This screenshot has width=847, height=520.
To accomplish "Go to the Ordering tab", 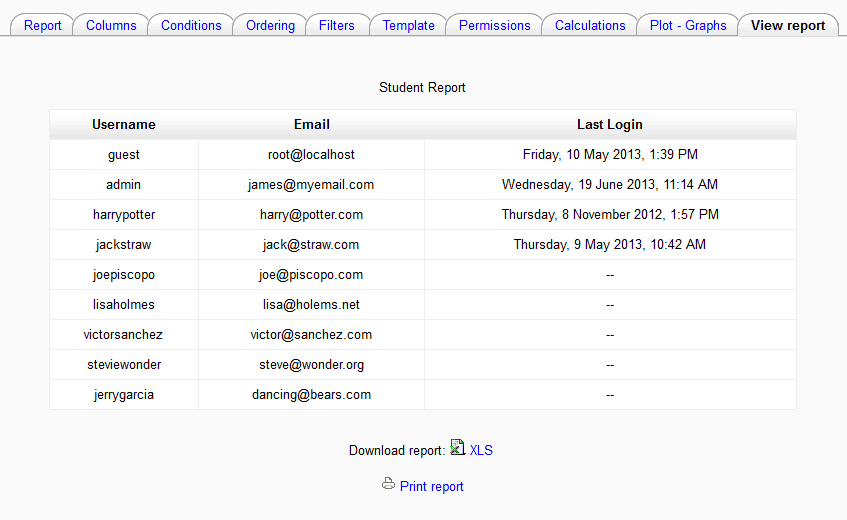I will click(x=270, y=25).
